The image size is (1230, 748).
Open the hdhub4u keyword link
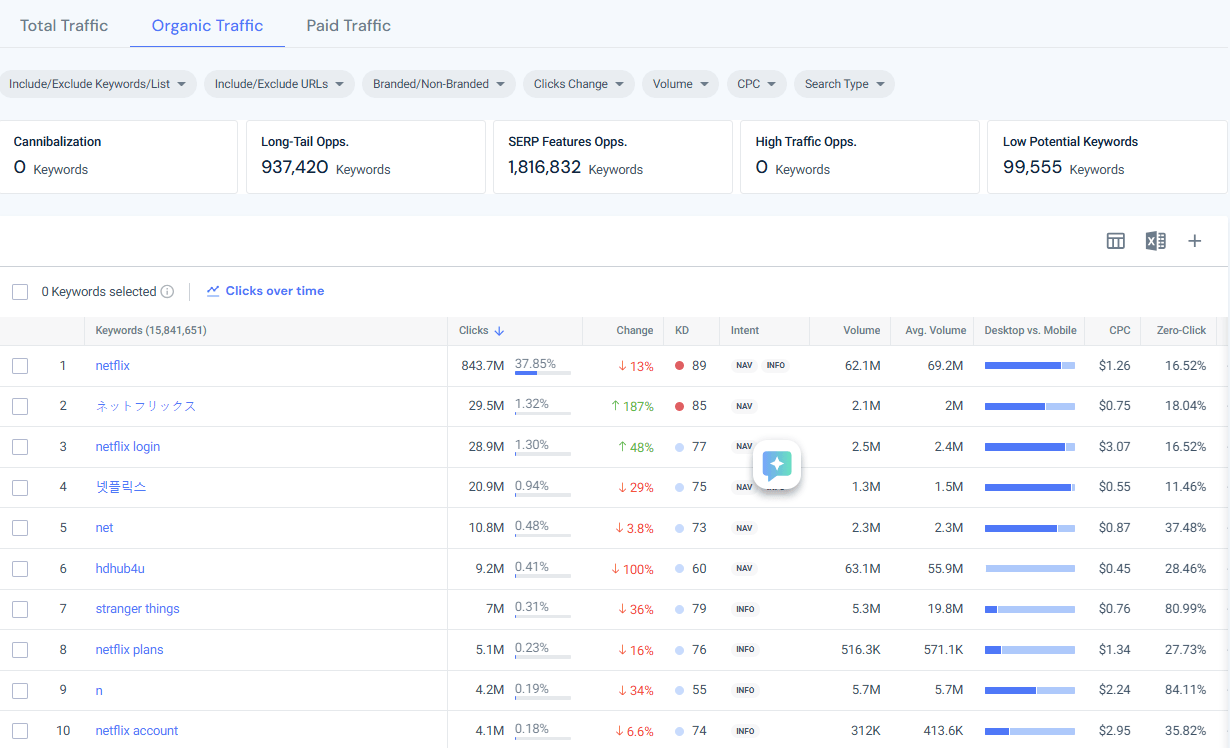[x=120, y=569]
